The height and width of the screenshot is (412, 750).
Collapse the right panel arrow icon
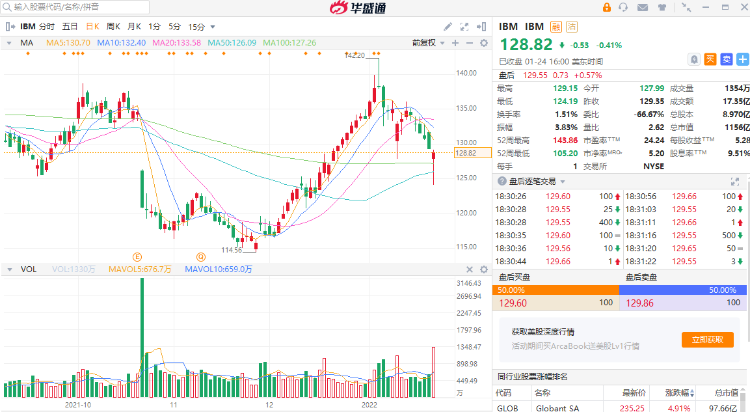(482, 27)
